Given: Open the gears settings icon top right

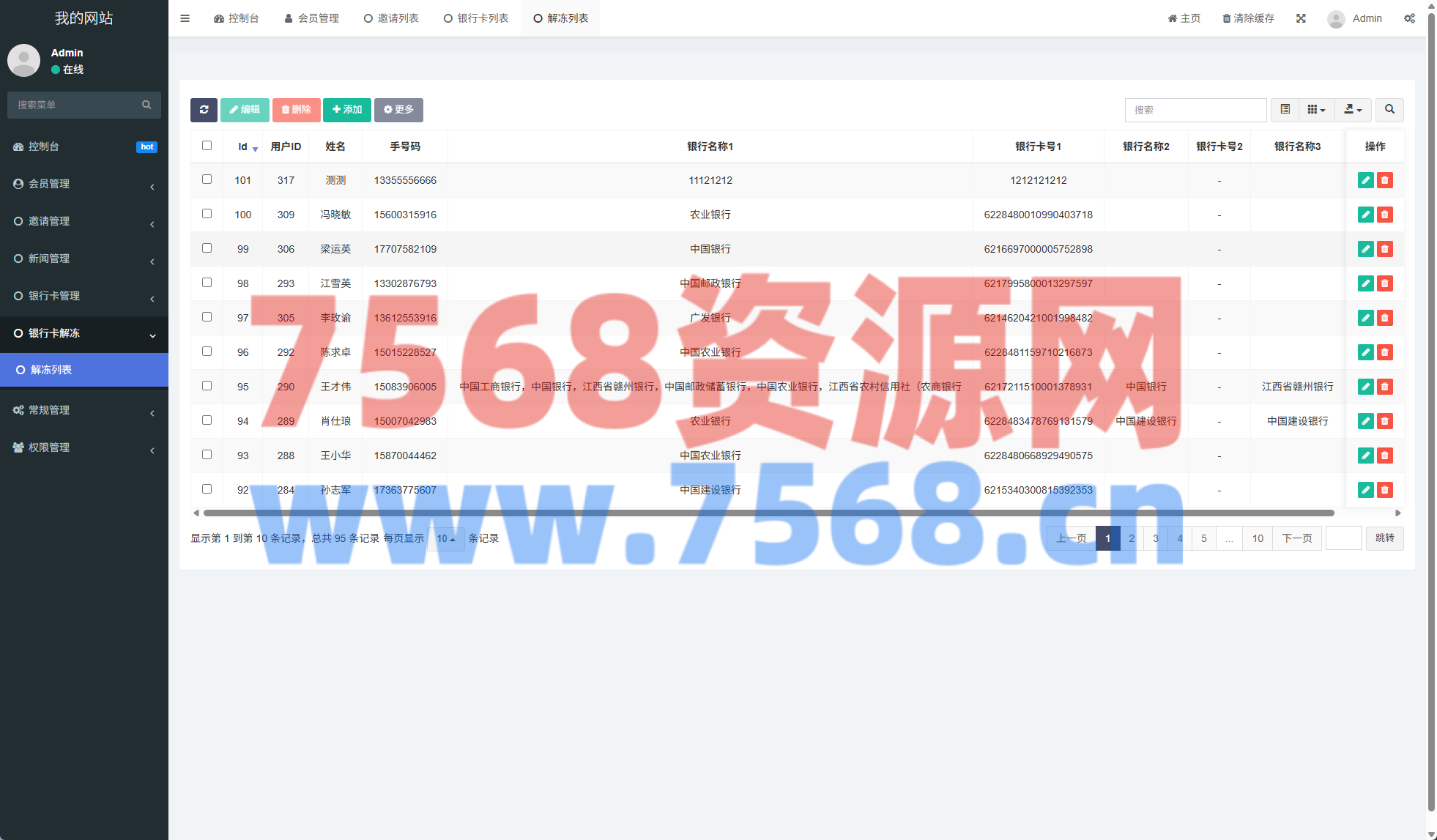Looking at the screenshot, I should [x=1409, y=18].
